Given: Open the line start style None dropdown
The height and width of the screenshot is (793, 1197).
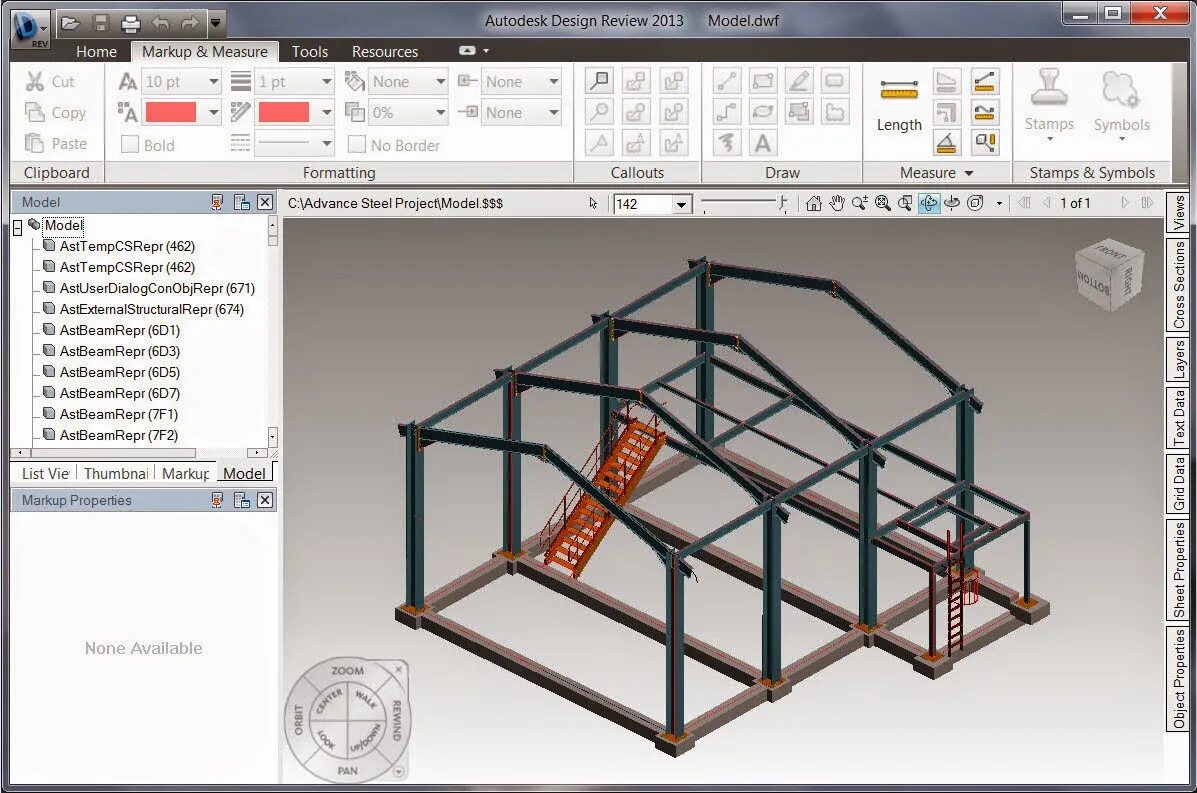Looking at the screenshot, I should [553, 81].
